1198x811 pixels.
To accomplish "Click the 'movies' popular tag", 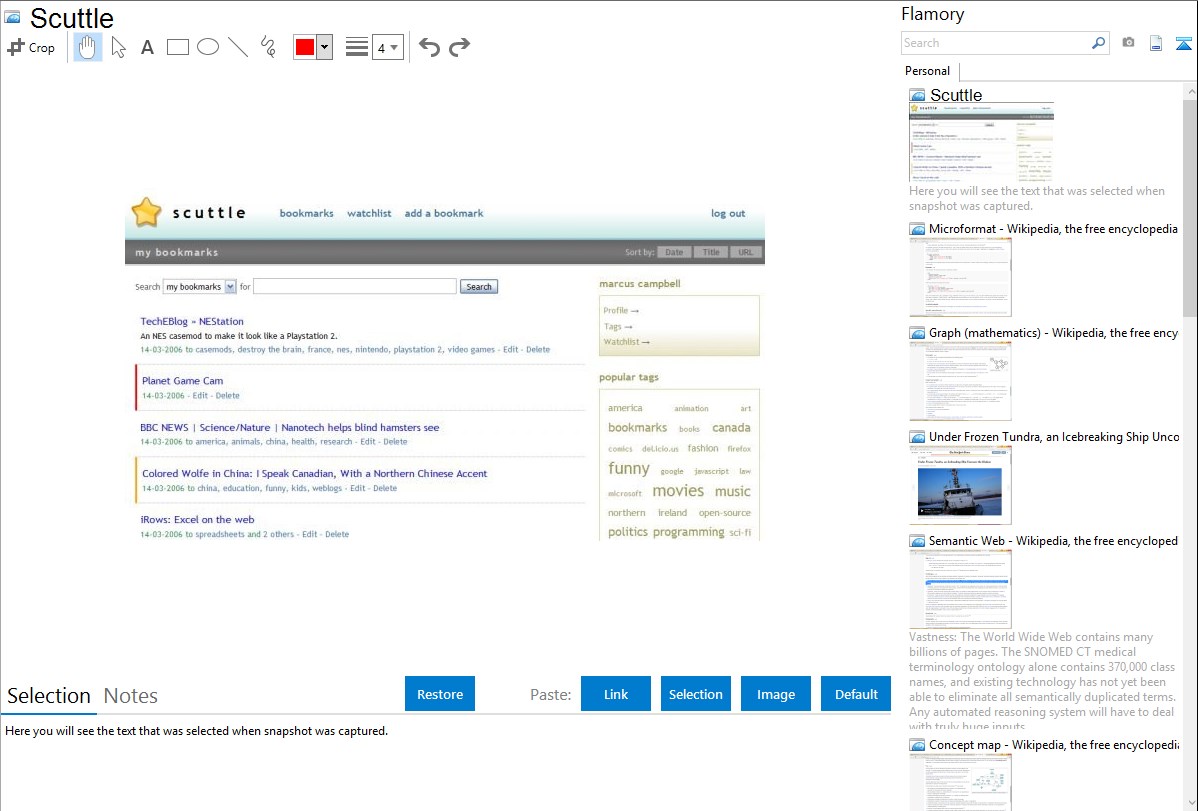I will pos(678,491).
